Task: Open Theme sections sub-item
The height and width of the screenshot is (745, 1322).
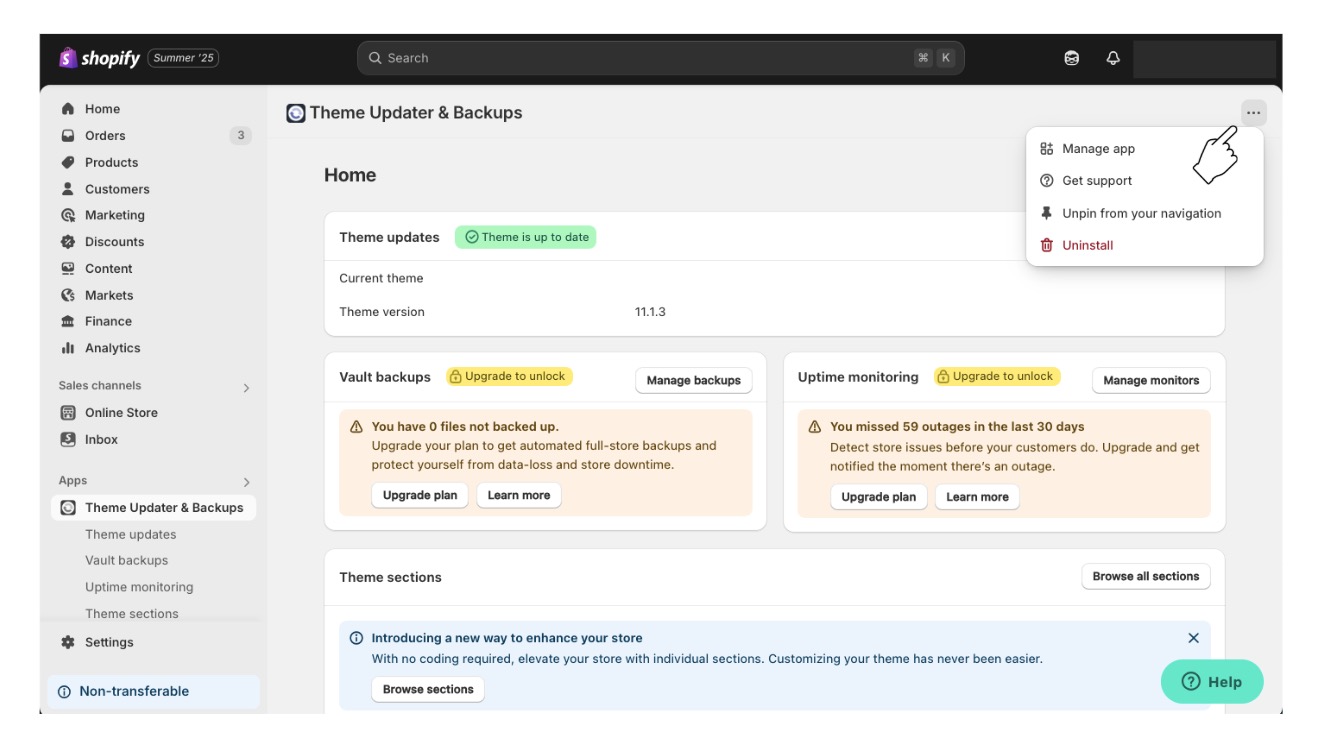Action: 132,614
